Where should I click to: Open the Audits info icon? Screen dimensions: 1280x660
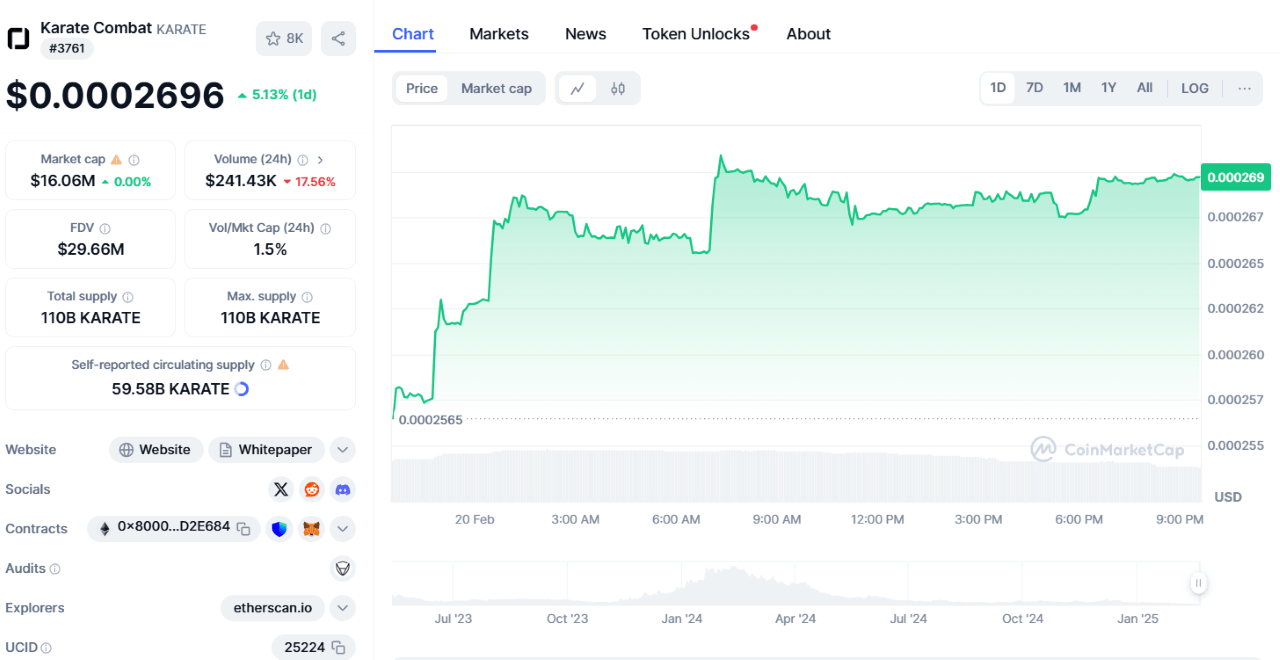(55, 568)
